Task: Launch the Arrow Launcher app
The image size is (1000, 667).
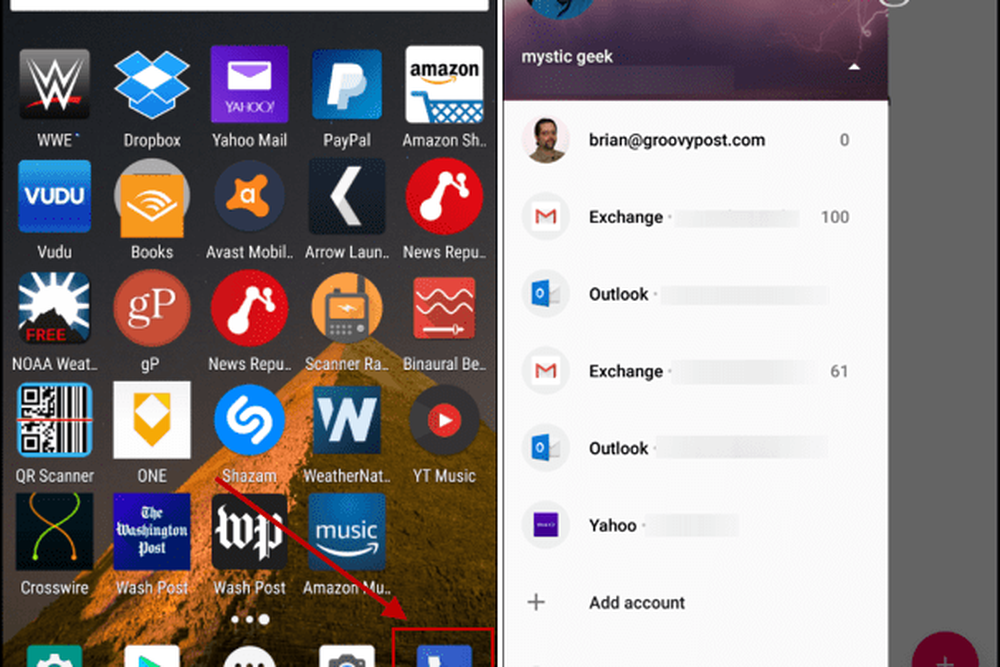Action: pos(346,196)
